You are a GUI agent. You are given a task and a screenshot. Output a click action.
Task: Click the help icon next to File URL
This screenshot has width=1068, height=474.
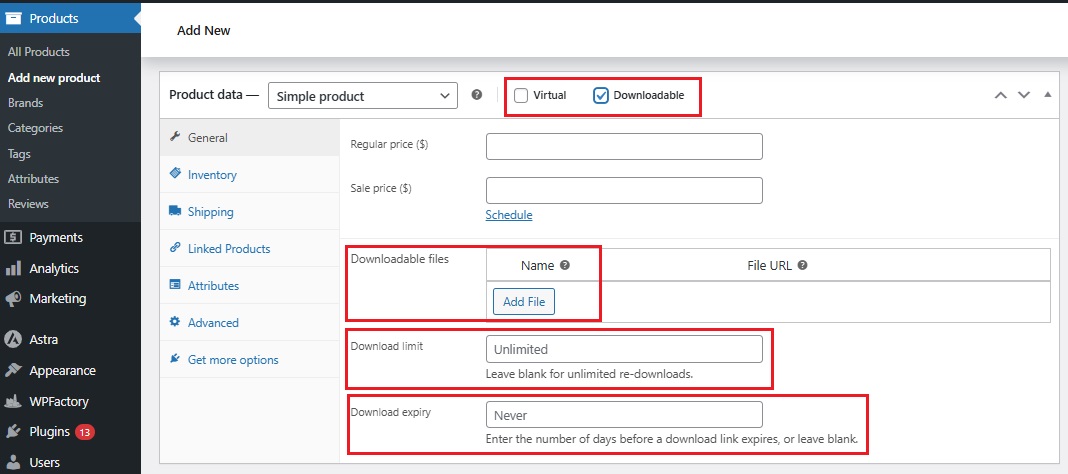802,266
